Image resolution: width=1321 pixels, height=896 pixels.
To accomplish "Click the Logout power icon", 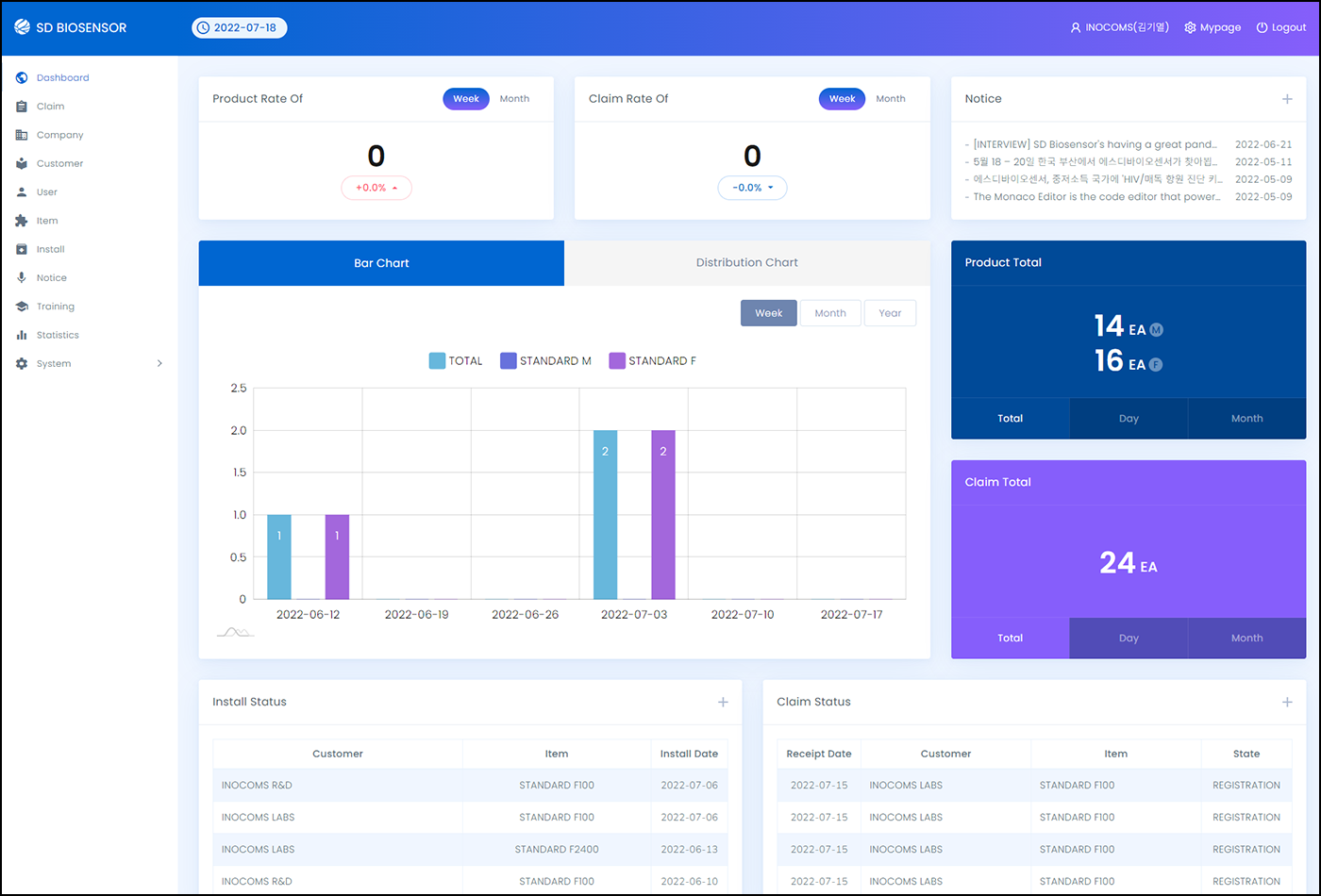I will [1262, 27].
